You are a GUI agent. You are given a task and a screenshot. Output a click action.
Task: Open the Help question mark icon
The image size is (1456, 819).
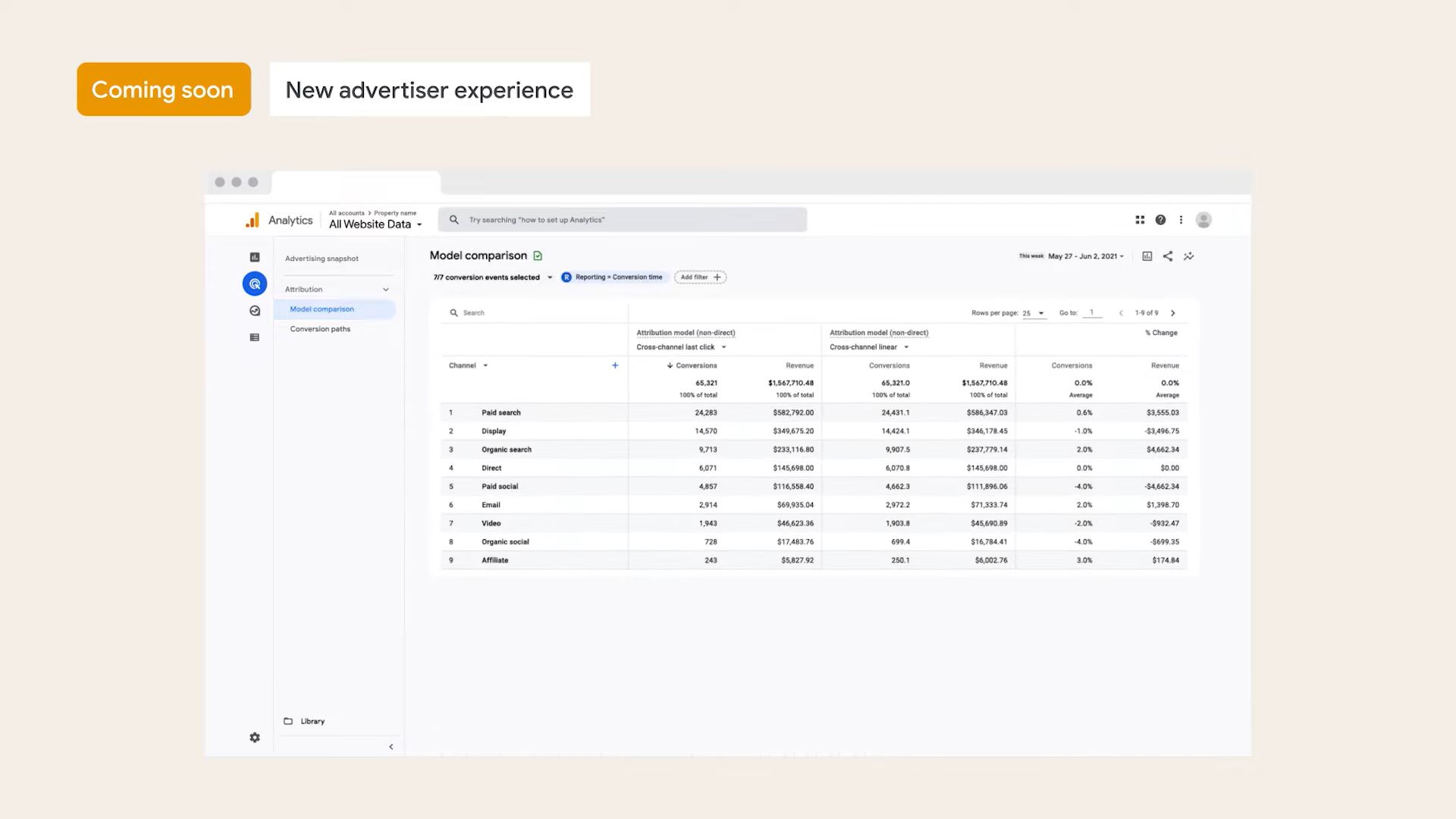point(1160,220)
